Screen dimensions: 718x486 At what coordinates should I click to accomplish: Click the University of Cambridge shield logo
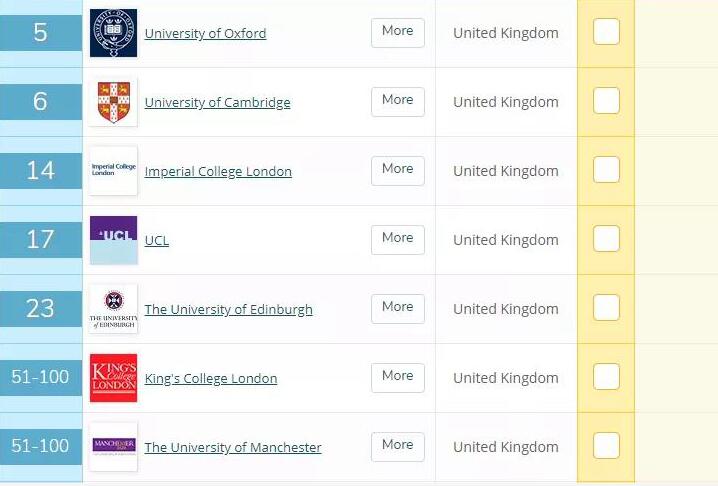[x=113, y=102]
